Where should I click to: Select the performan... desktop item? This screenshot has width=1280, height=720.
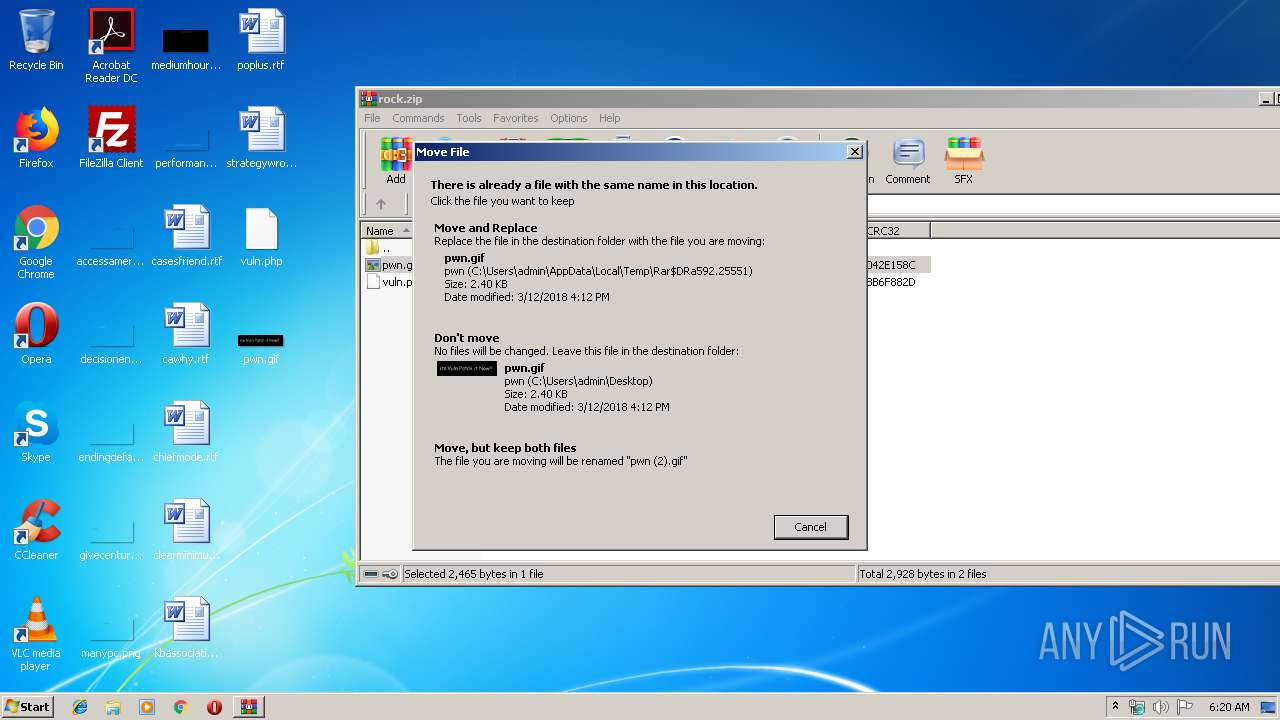(x=186, y=146)
